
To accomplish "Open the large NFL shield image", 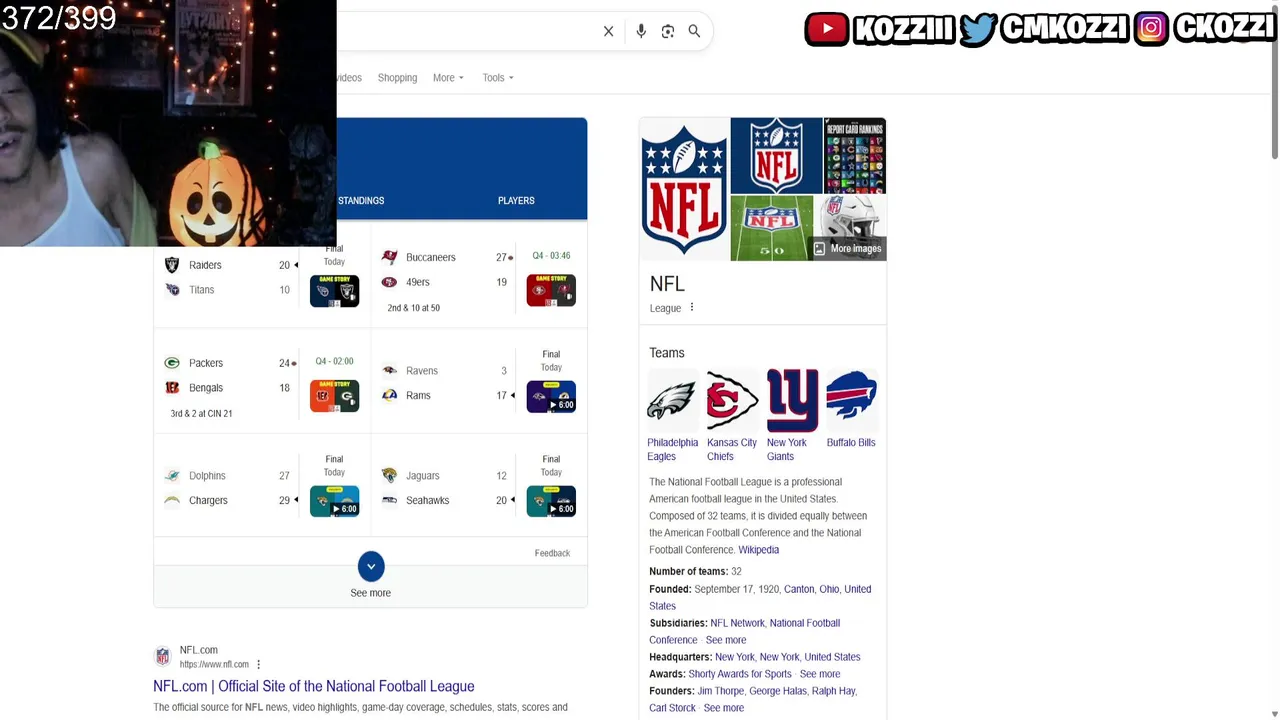I will coord(684,189).
